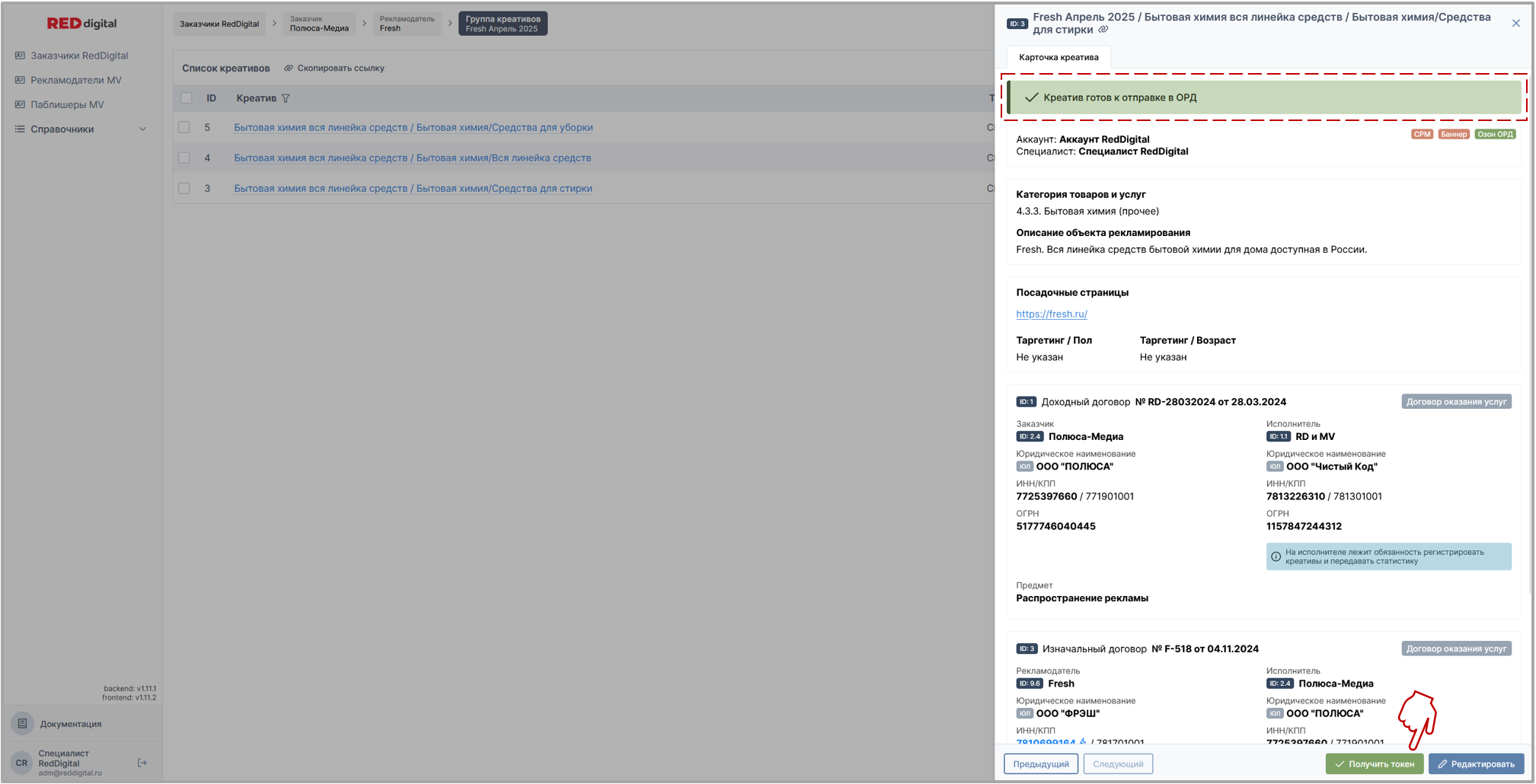The height and width of the screenshot is (784, 1536).
Task: Toggle the select-all checkbox in the table header
Action: [x=186, y=98]
